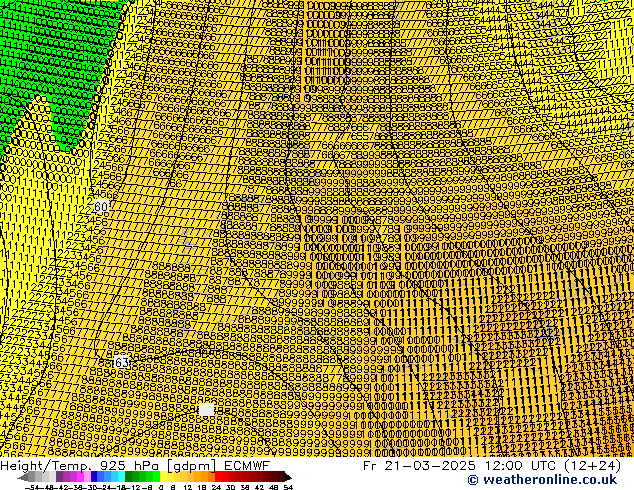Click the dark maroon right arrow tip of legend
Image resolution: width=634 pixels, height=490 pixels.
point(288,477)
